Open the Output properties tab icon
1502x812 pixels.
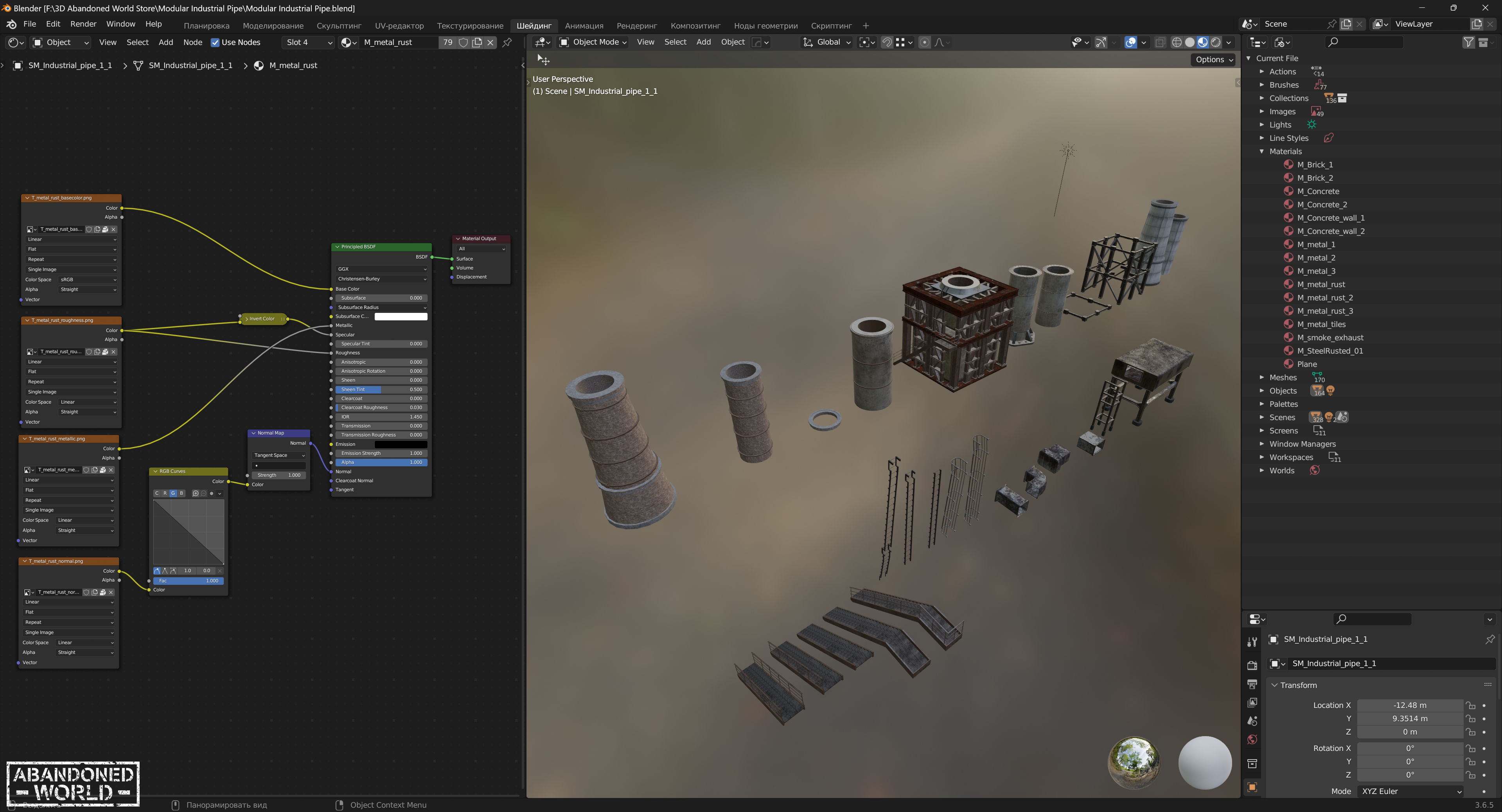(x=1252, y=684)
